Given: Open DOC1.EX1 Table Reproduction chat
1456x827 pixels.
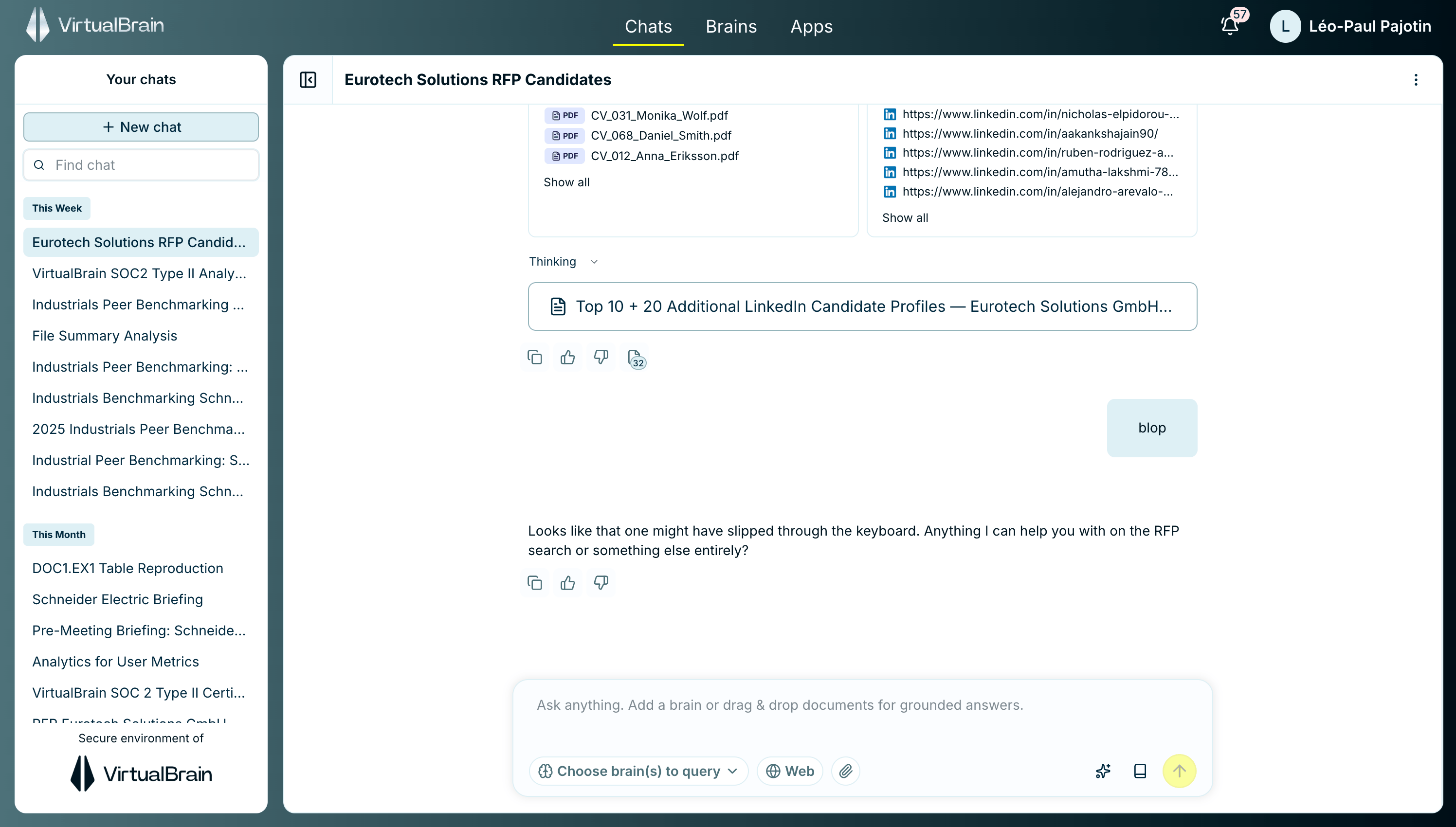Looking at the screenshot, I should tap(141, 568).
